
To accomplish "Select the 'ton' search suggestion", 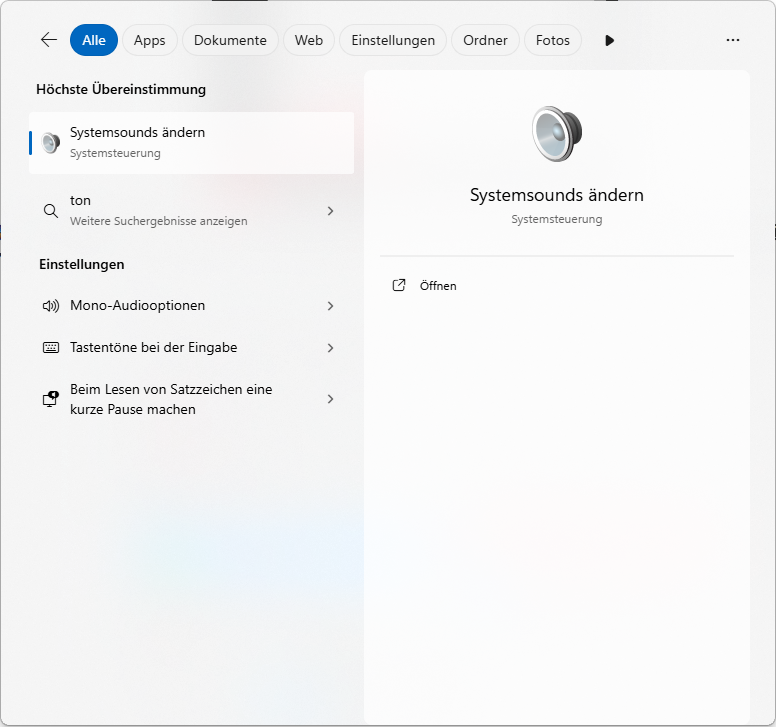I will [x=192, y=211].
